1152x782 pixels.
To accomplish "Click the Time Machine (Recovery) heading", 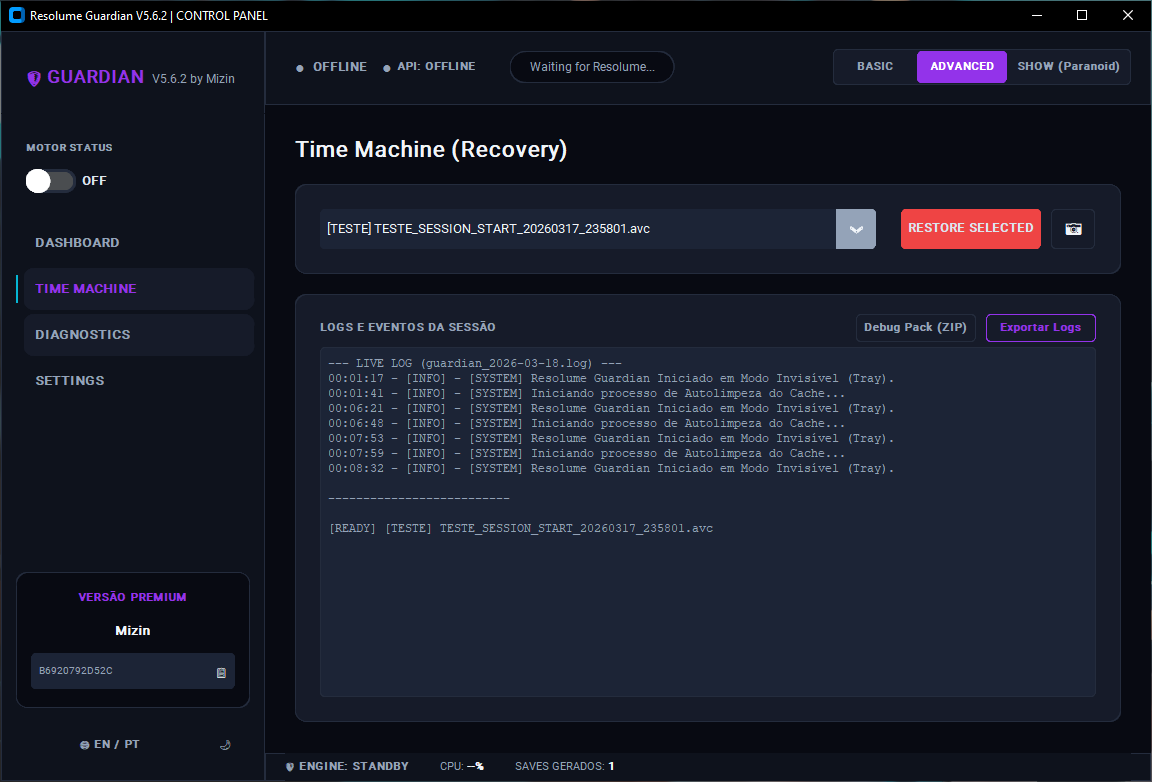I will pyautogui.click(x=431, y=149).
